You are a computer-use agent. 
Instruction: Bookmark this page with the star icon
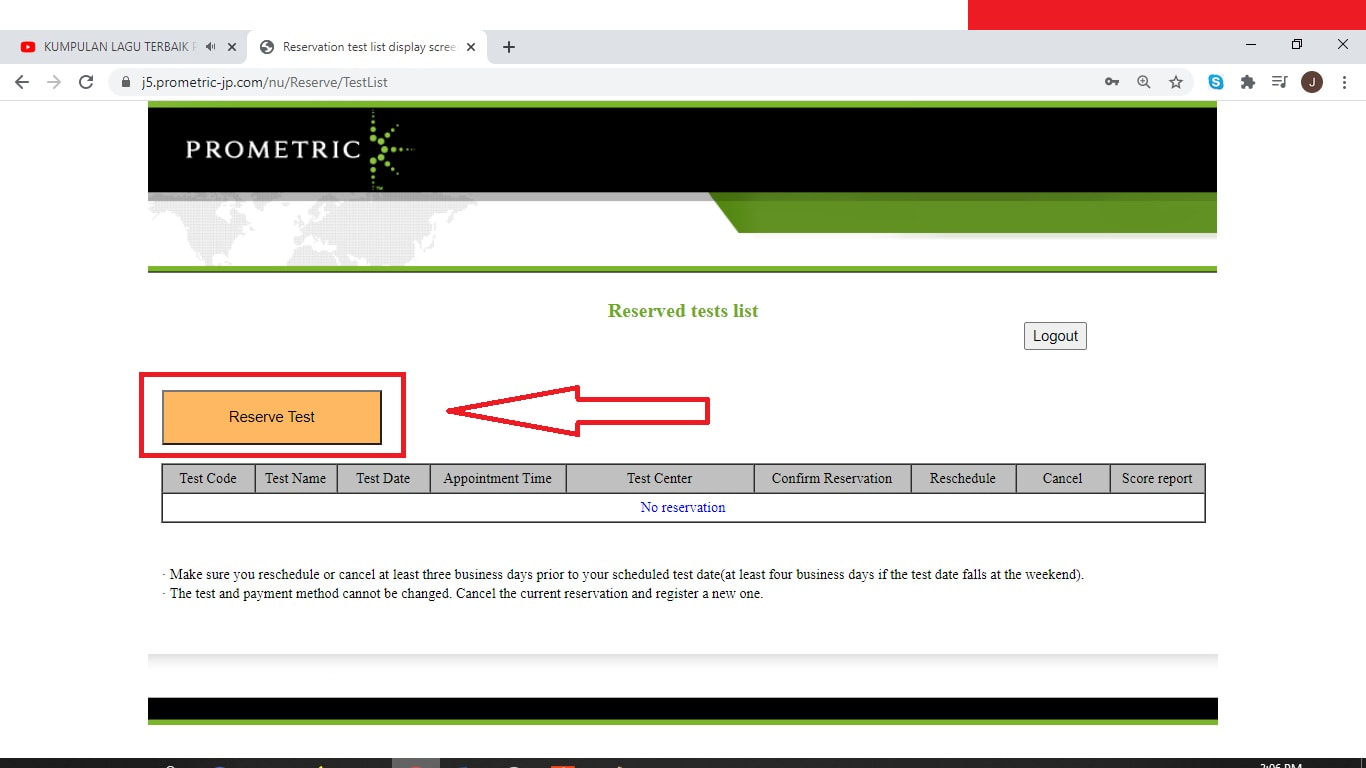click(x=1176, y=82)
